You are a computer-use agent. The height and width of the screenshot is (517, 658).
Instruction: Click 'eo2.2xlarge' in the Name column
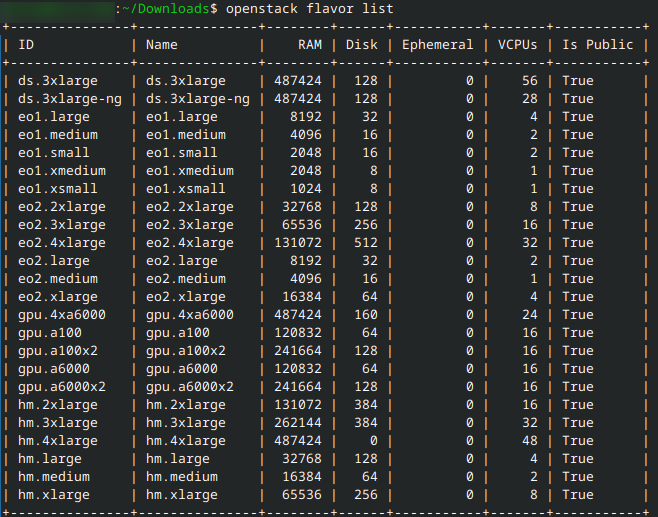(x=190, y=207)
